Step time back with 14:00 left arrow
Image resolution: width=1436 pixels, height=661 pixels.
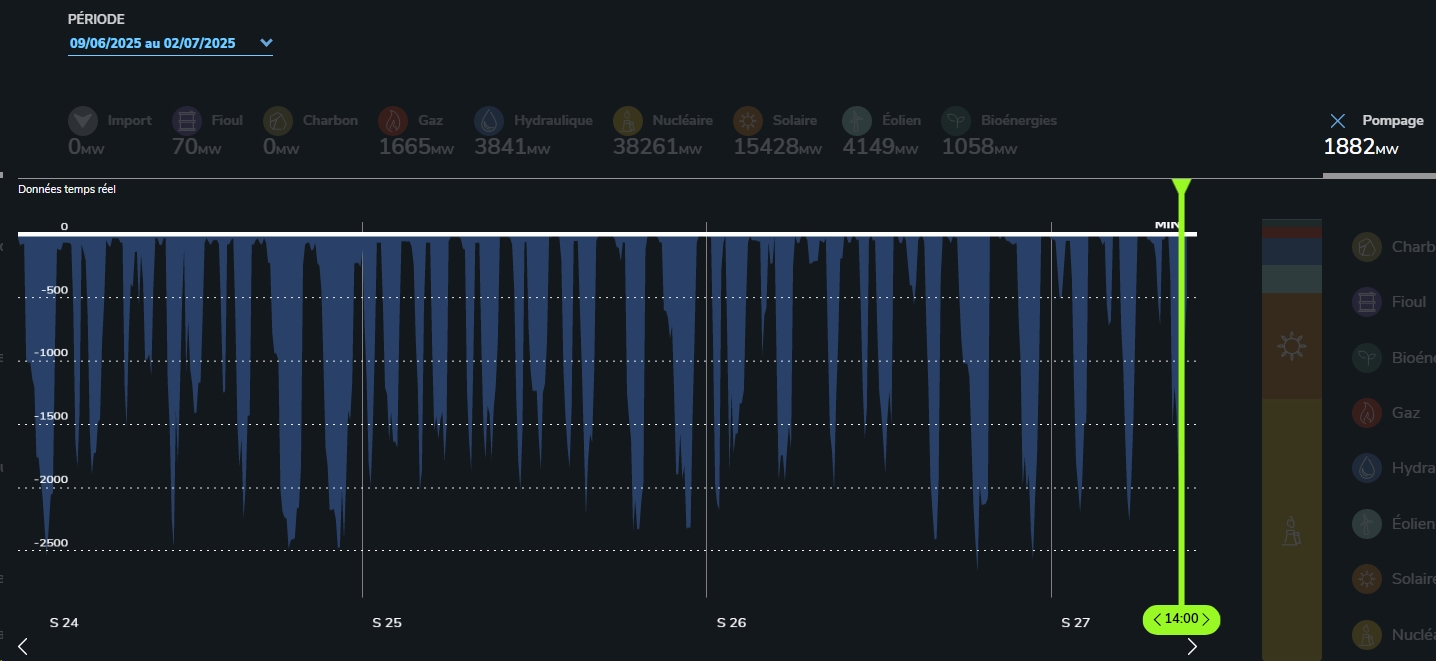[1157, 619]
